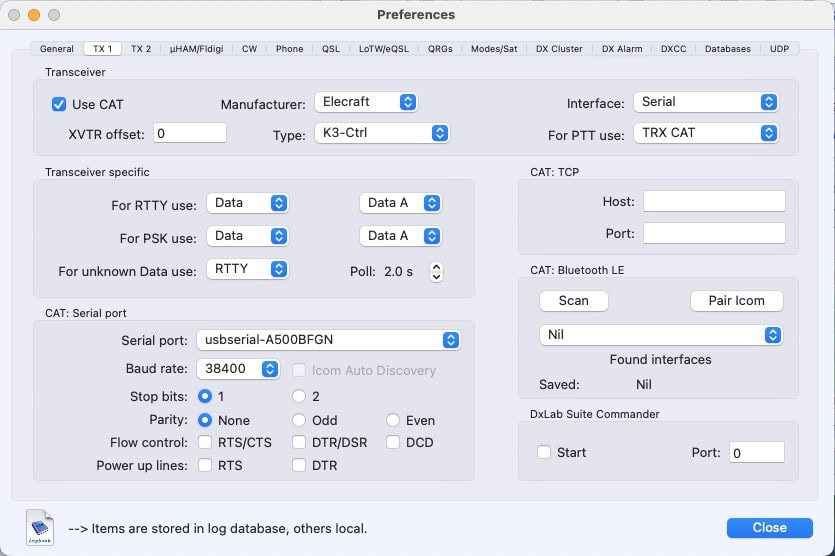Expand the Baud rate dropdown

tap(239, 369)
